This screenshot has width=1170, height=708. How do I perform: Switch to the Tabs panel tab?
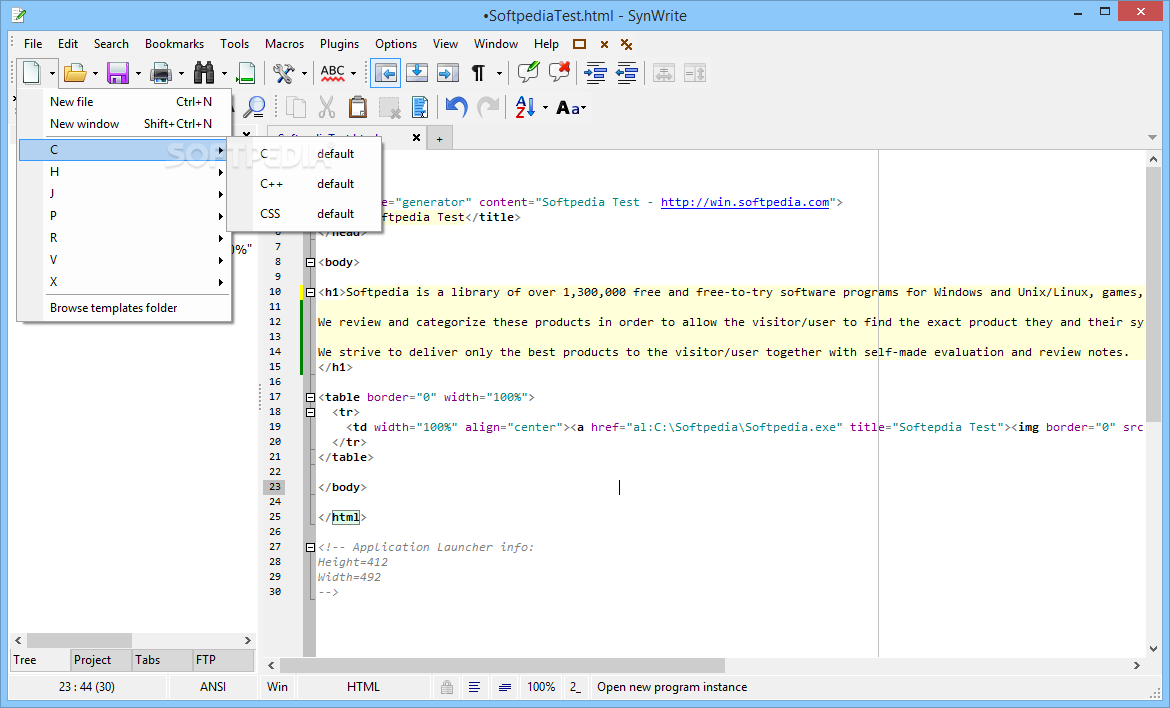pyautogui.click(x=162, y=660)
